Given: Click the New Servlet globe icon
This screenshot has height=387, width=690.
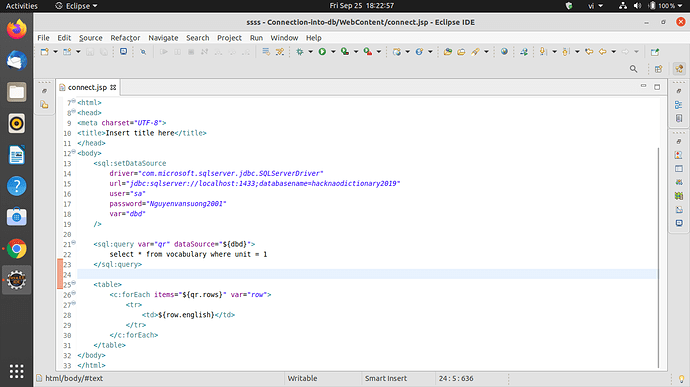Looking at the screenshot, I should click(x=419, y=52).
